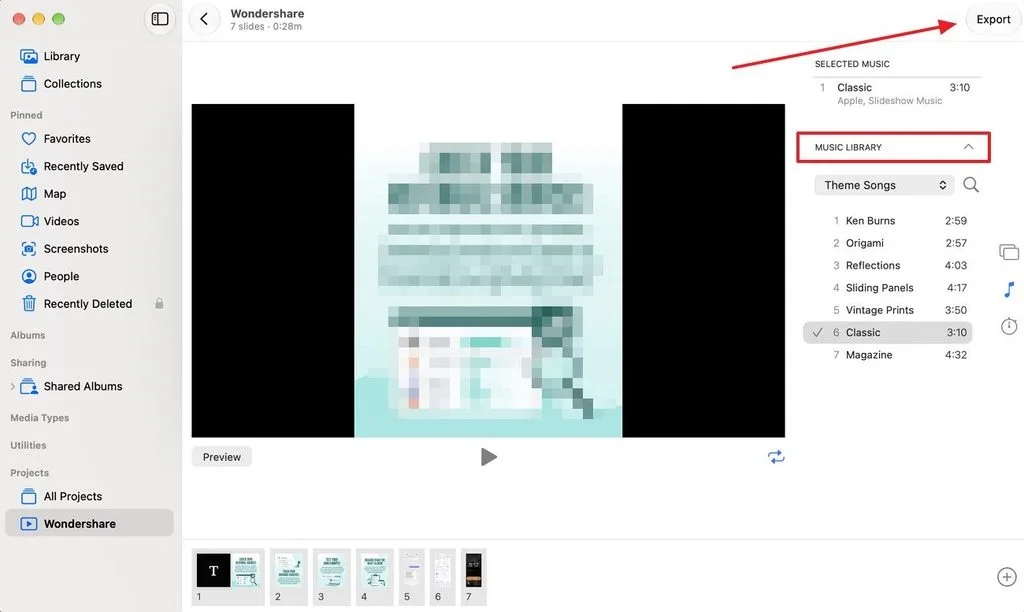Select the Origami song
The height and width of the screenshot is (612, 1024).
coord(888,243)
